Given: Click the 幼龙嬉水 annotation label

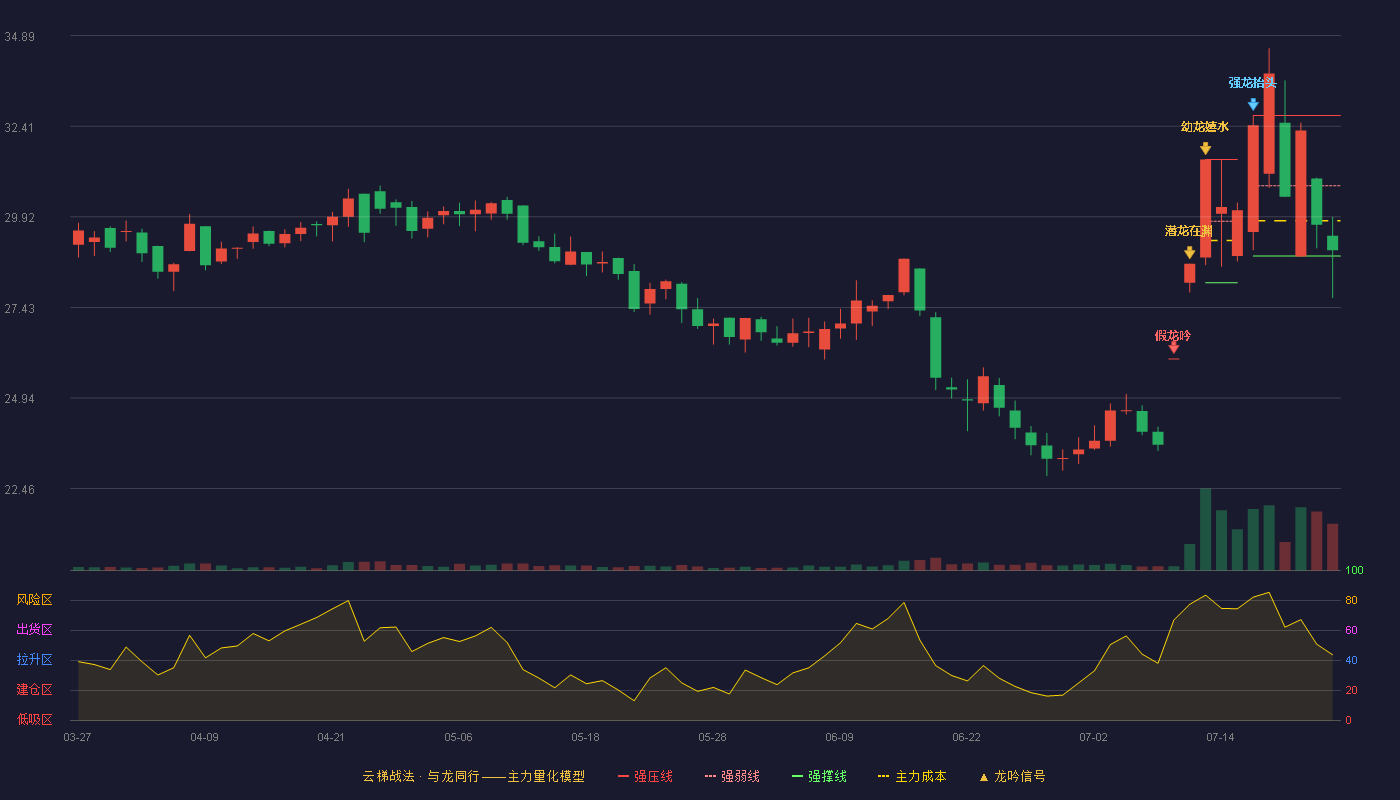Looking at the screenshot, I should pyautogui.click(x=1205, y=127).
